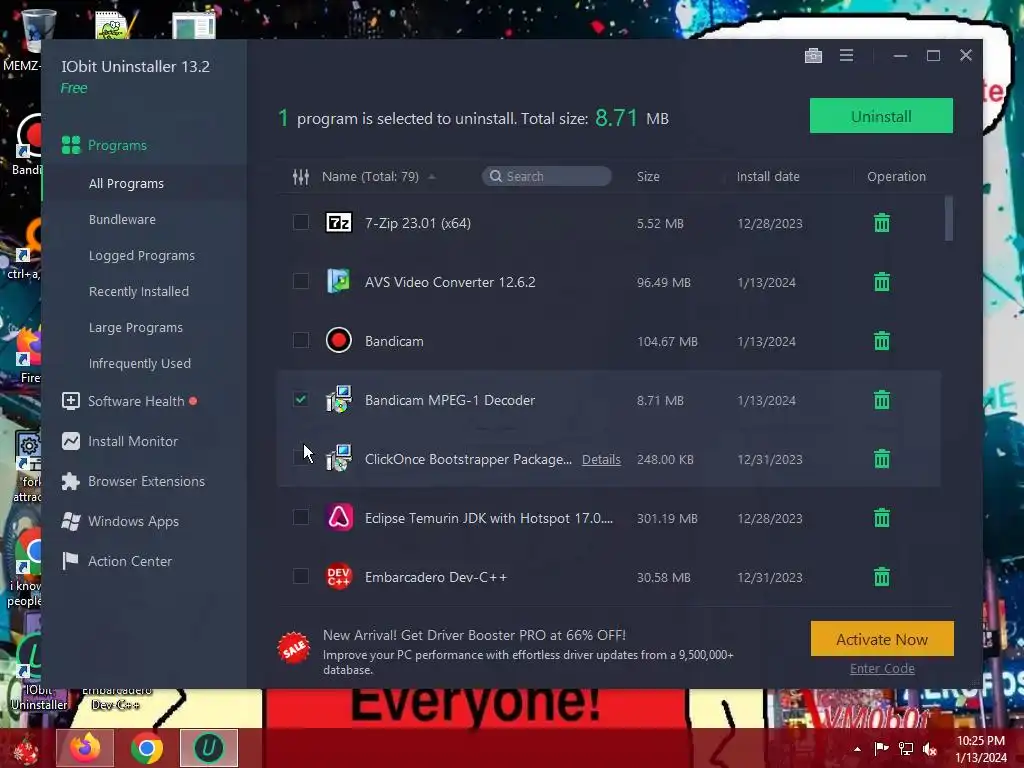Show hidden tray icons arrow
The width and height of the screenshot is (1024, 768).
[857, 749]
